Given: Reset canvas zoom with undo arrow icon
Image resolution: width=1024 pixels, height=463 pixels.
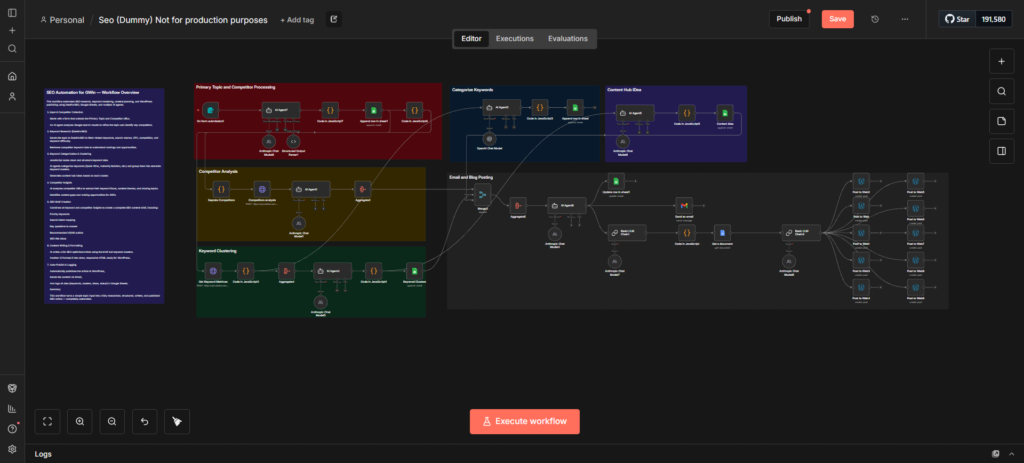Looking at the screenshot, I should [145, 422].
